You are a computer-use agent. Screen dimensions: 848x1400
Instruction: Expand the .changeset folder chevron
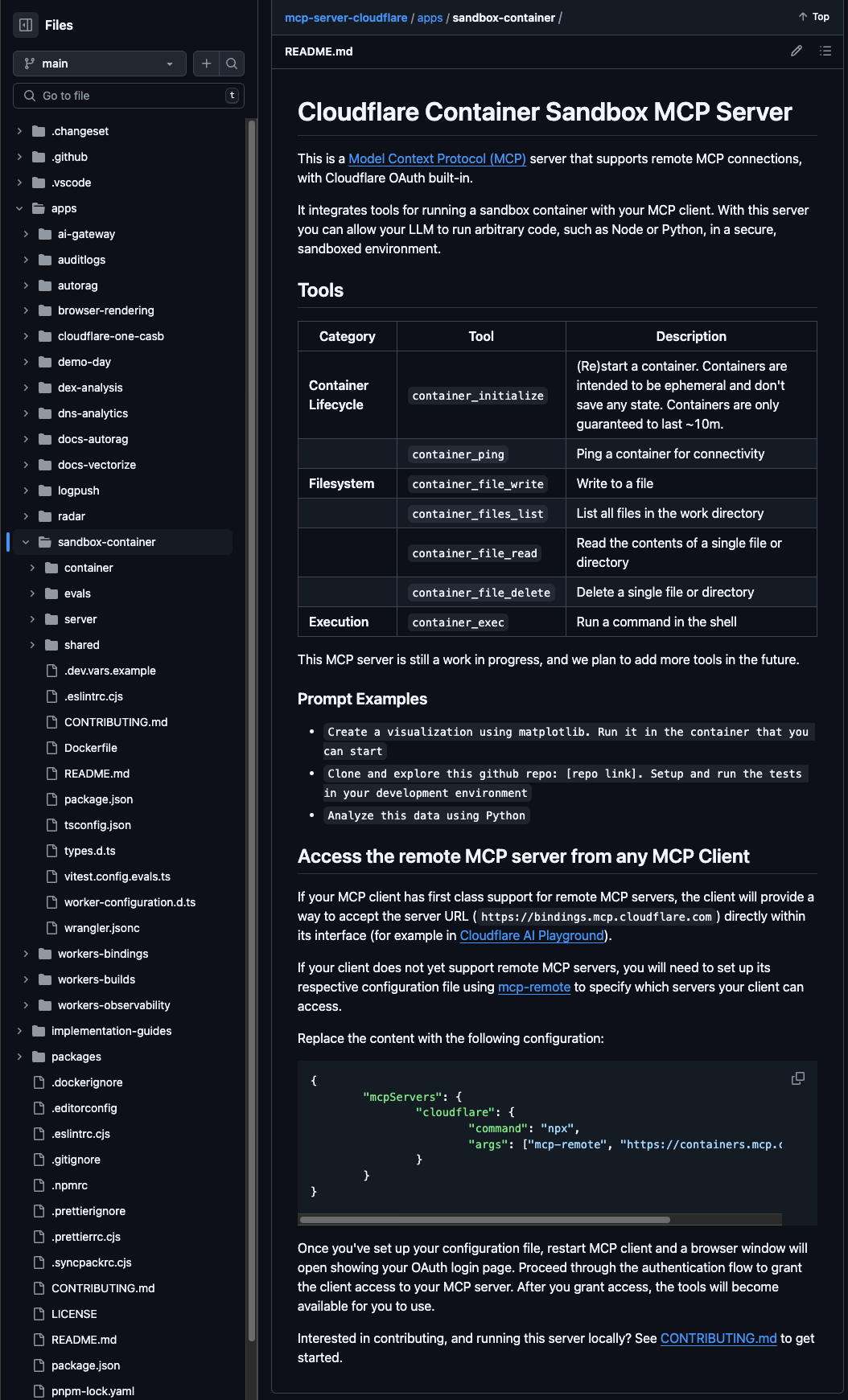(x=19, y=131)
